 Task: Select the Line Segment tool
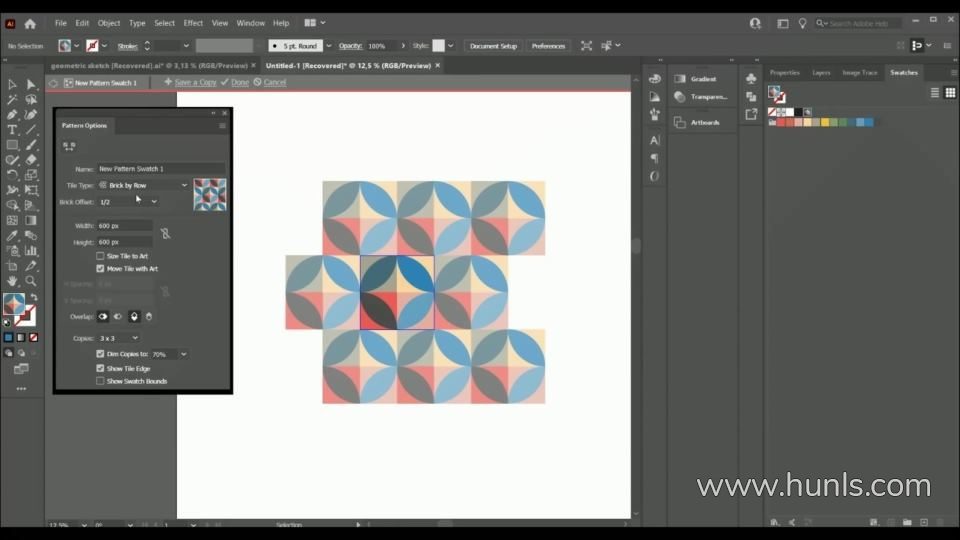tap(31, 130)
